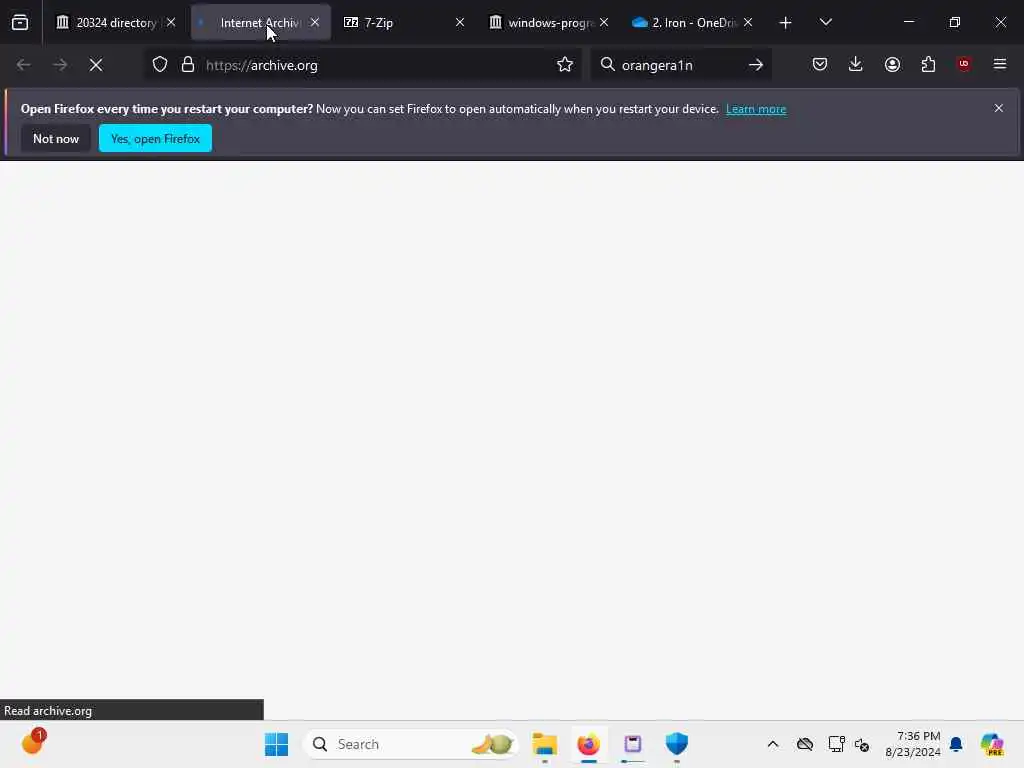This screenshot has height=768, width=1024.
Task: Open the Windows Start menu
Action: pyautogui.click(x=276, y=744)
